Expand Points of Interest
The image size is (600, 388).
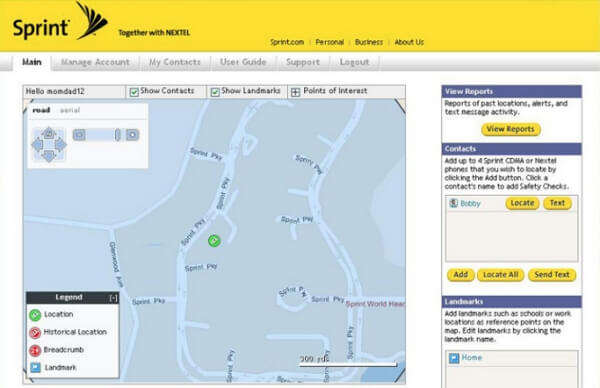point(295,92)
